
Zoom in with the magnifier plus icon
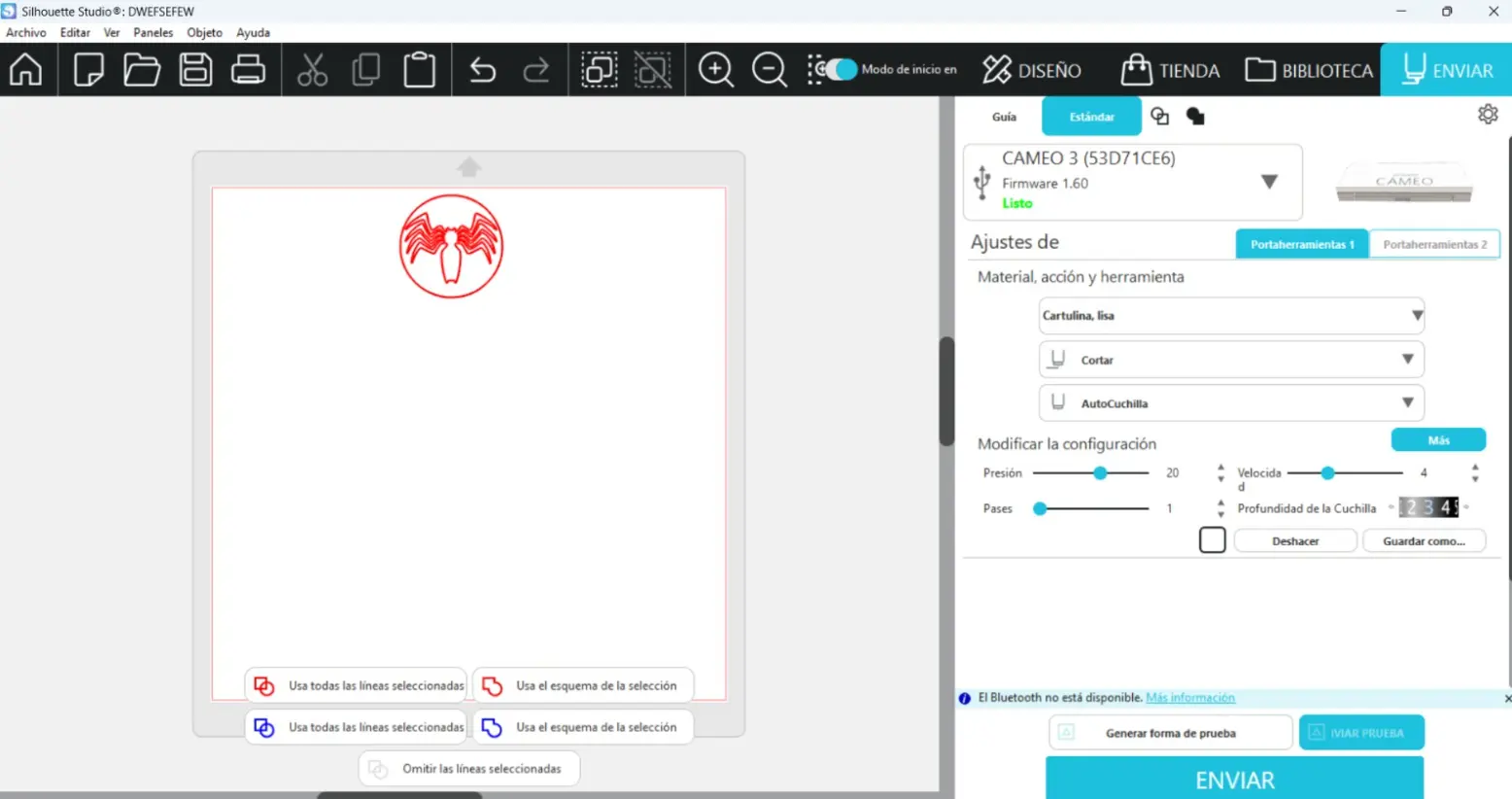pyautogui.click(x=716, y=70)
